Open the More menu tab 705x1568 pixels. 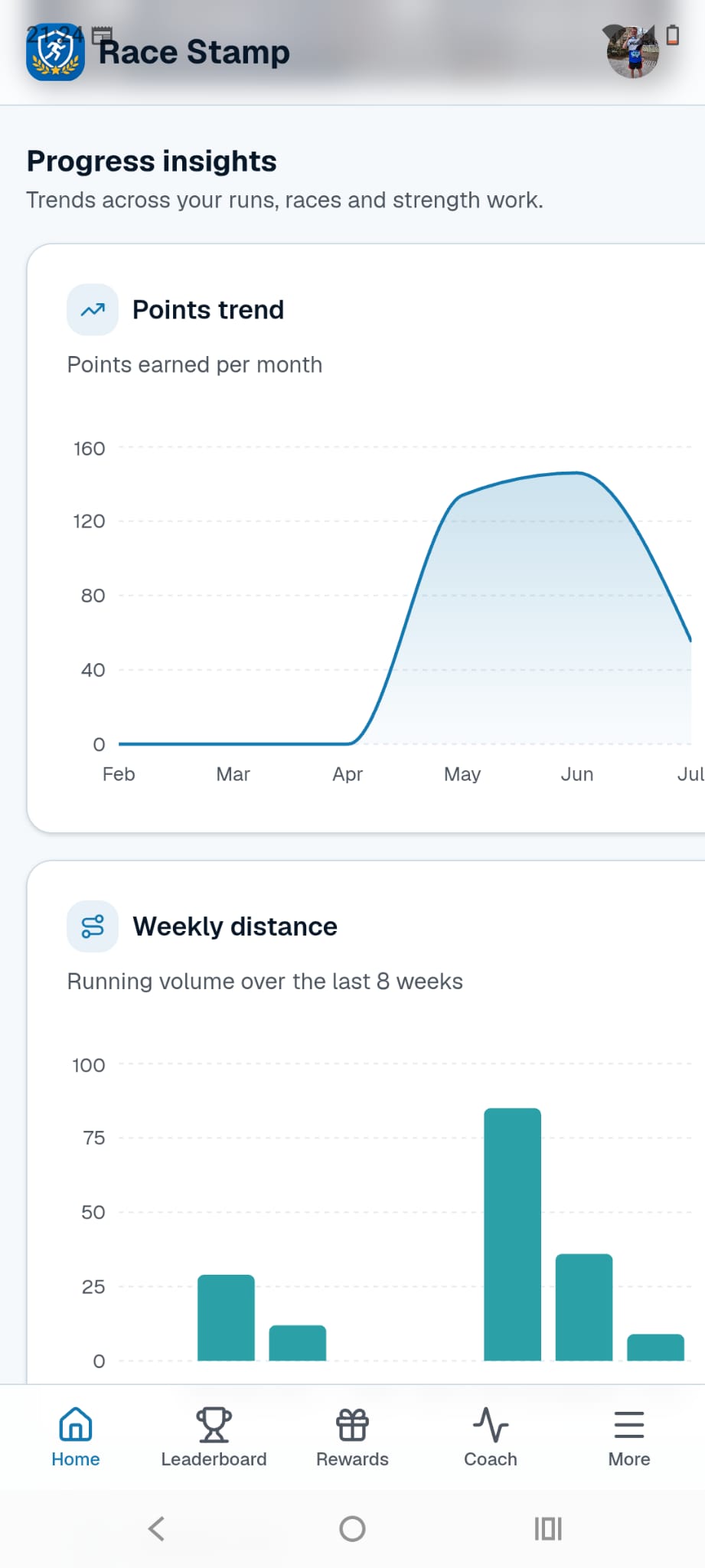point(629,1438)
